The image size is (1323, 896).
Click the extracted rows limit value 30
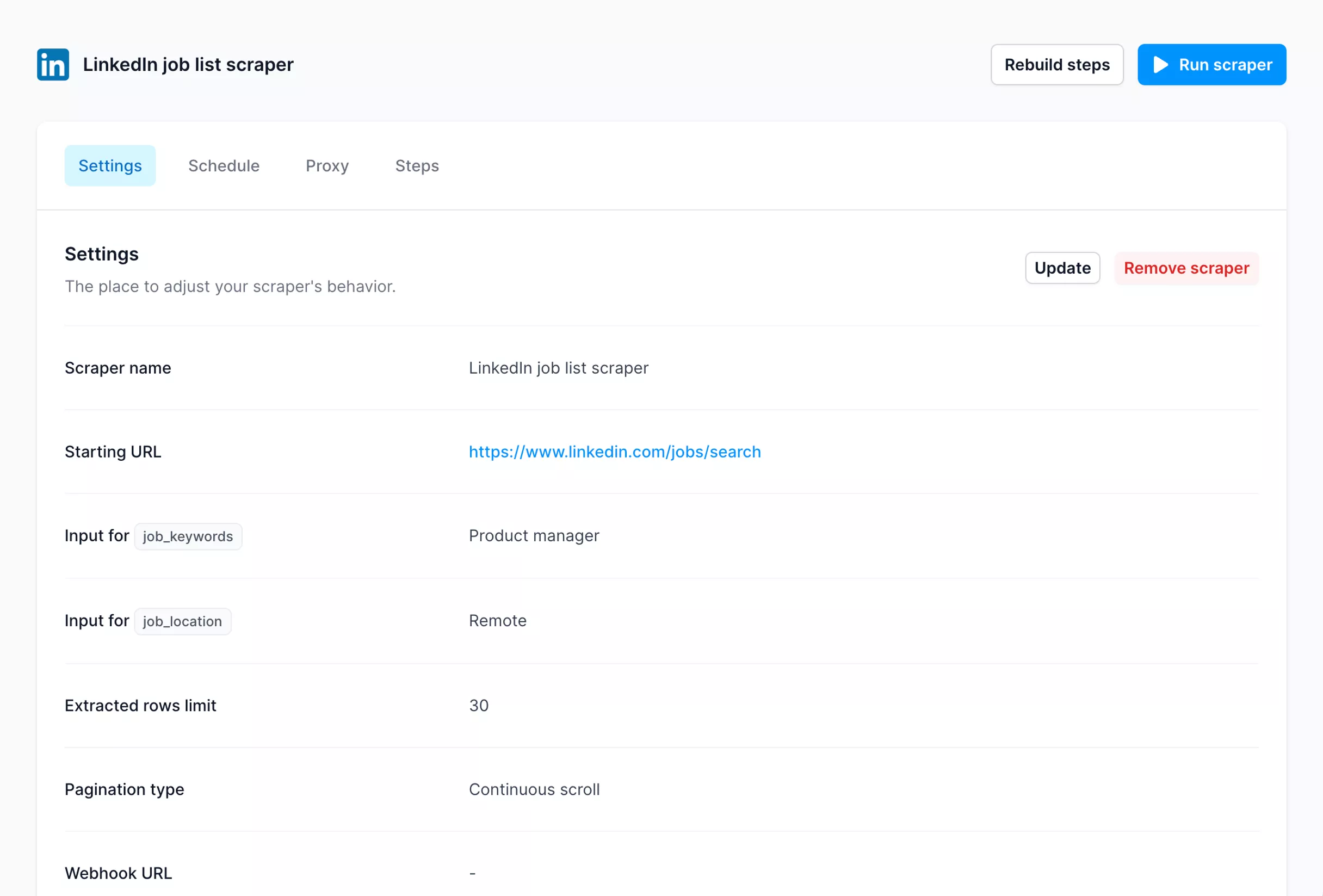(478, 705)
